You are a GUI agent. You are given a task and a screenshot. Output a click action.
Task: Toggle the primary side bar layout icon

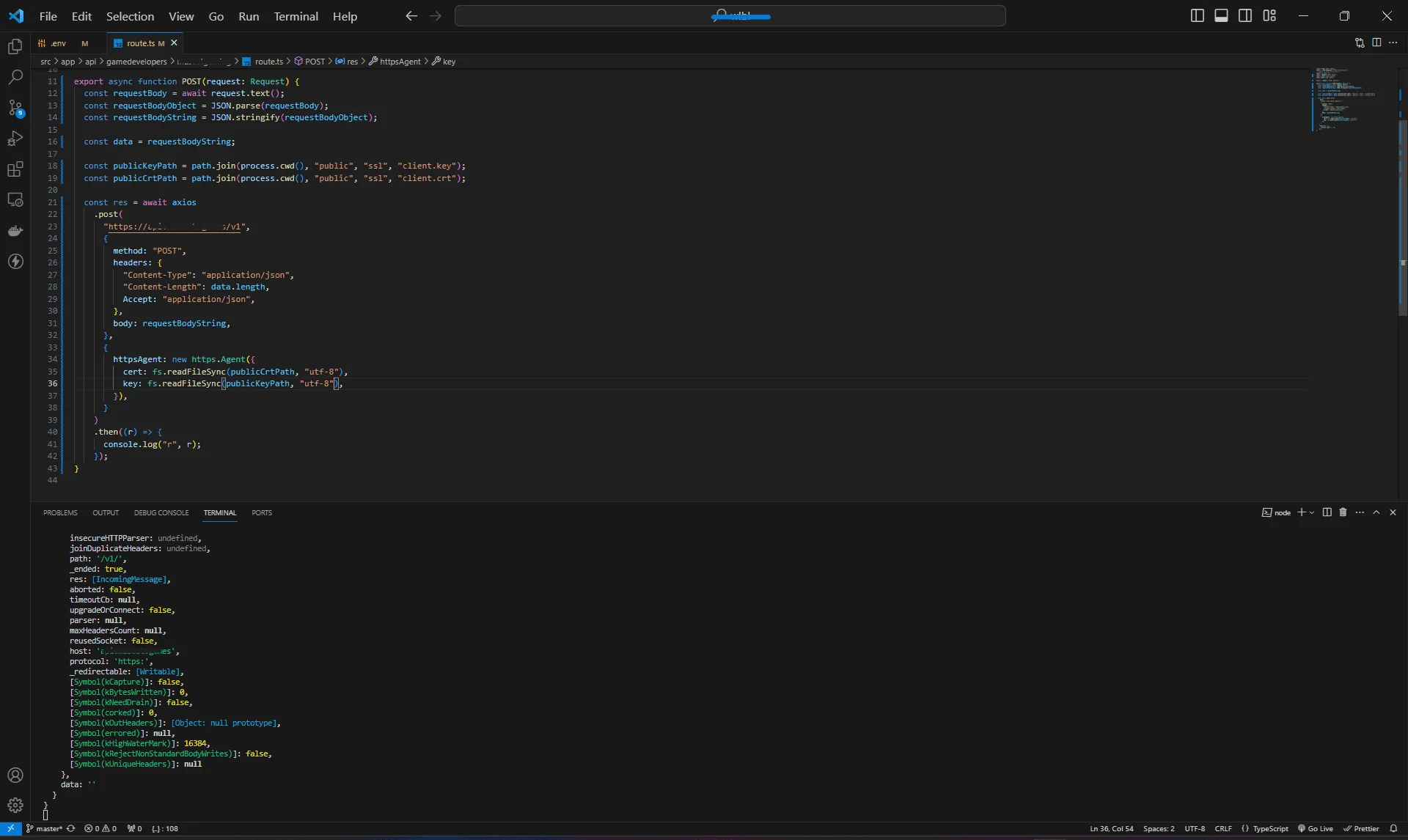[x=1198, y=16]
